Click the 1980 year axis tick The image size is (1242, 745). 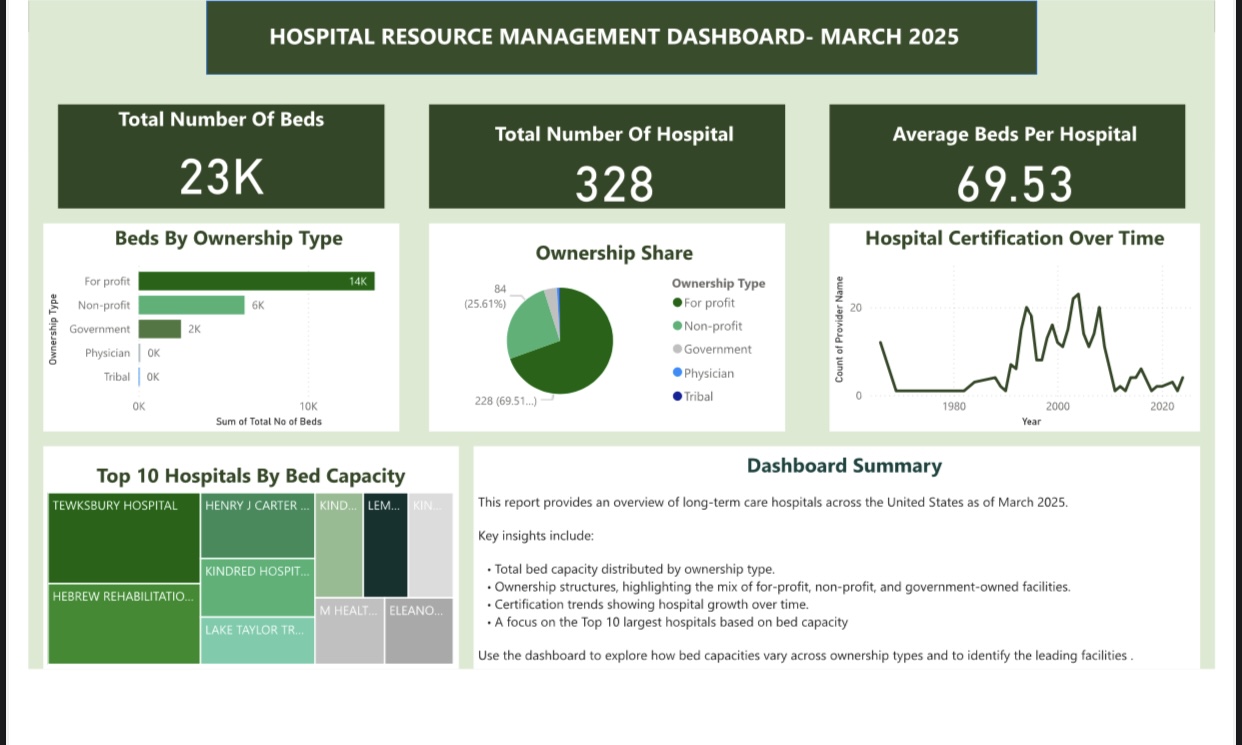point(953,406)
